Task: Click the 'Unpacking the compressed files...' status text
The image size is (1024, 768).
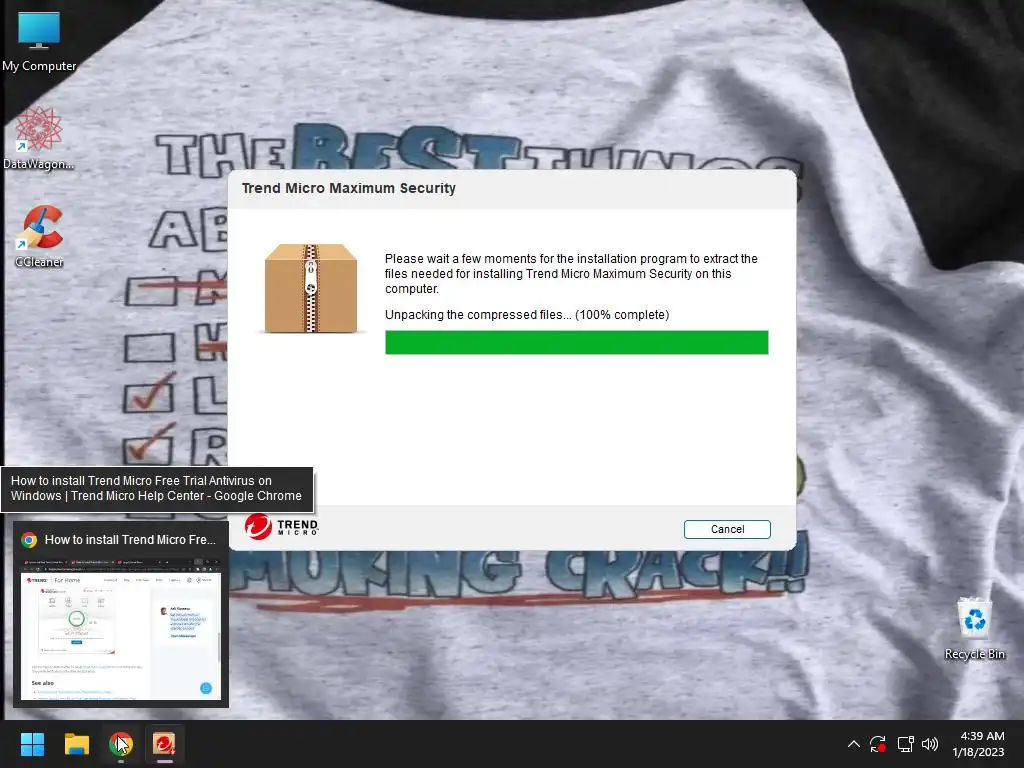Action: pyautogui.click(x=527, y=315)
